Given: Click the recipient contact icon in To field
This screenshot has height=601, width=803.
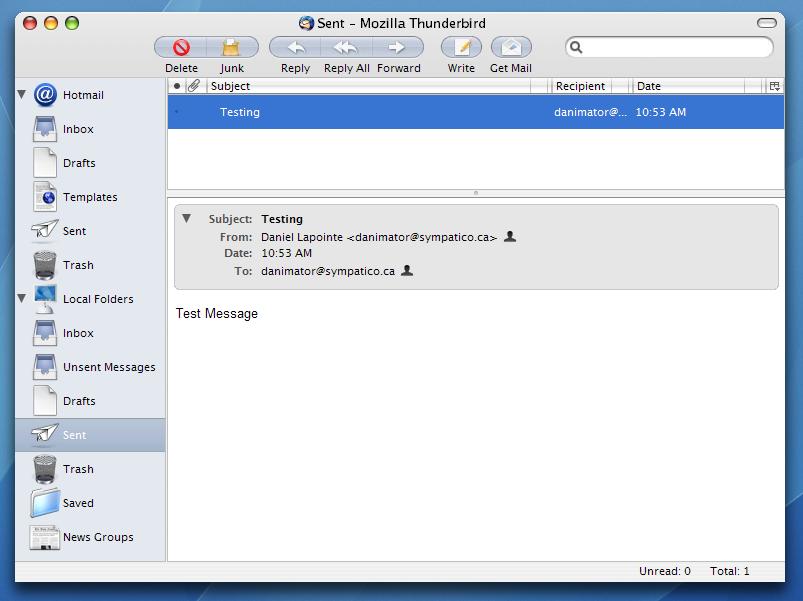Looking at the screenshot, I should (x=407, y=270).
